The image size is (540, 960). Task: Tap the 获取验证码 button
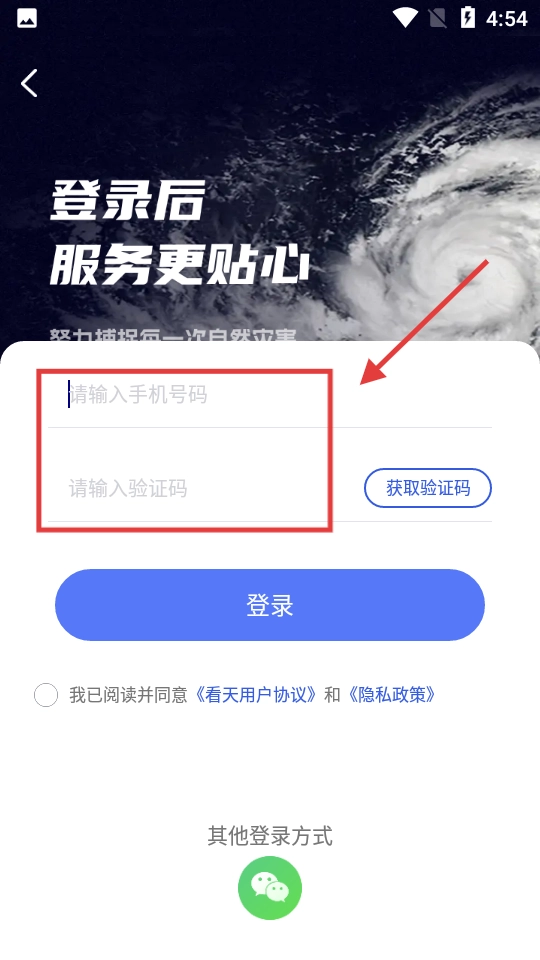tap(428, 488)
